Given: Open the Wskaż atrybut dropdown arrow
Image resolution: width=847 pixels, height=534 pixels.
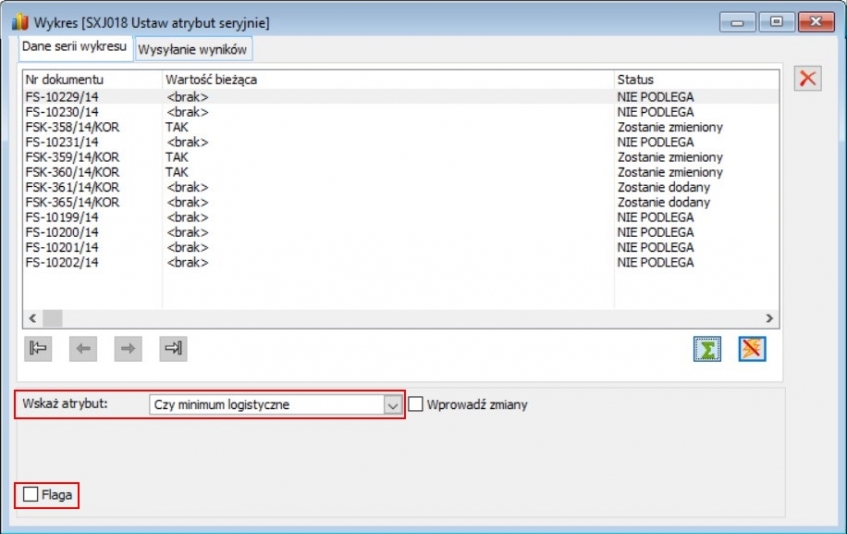Looking at the screenshot, I should (393, 405).
